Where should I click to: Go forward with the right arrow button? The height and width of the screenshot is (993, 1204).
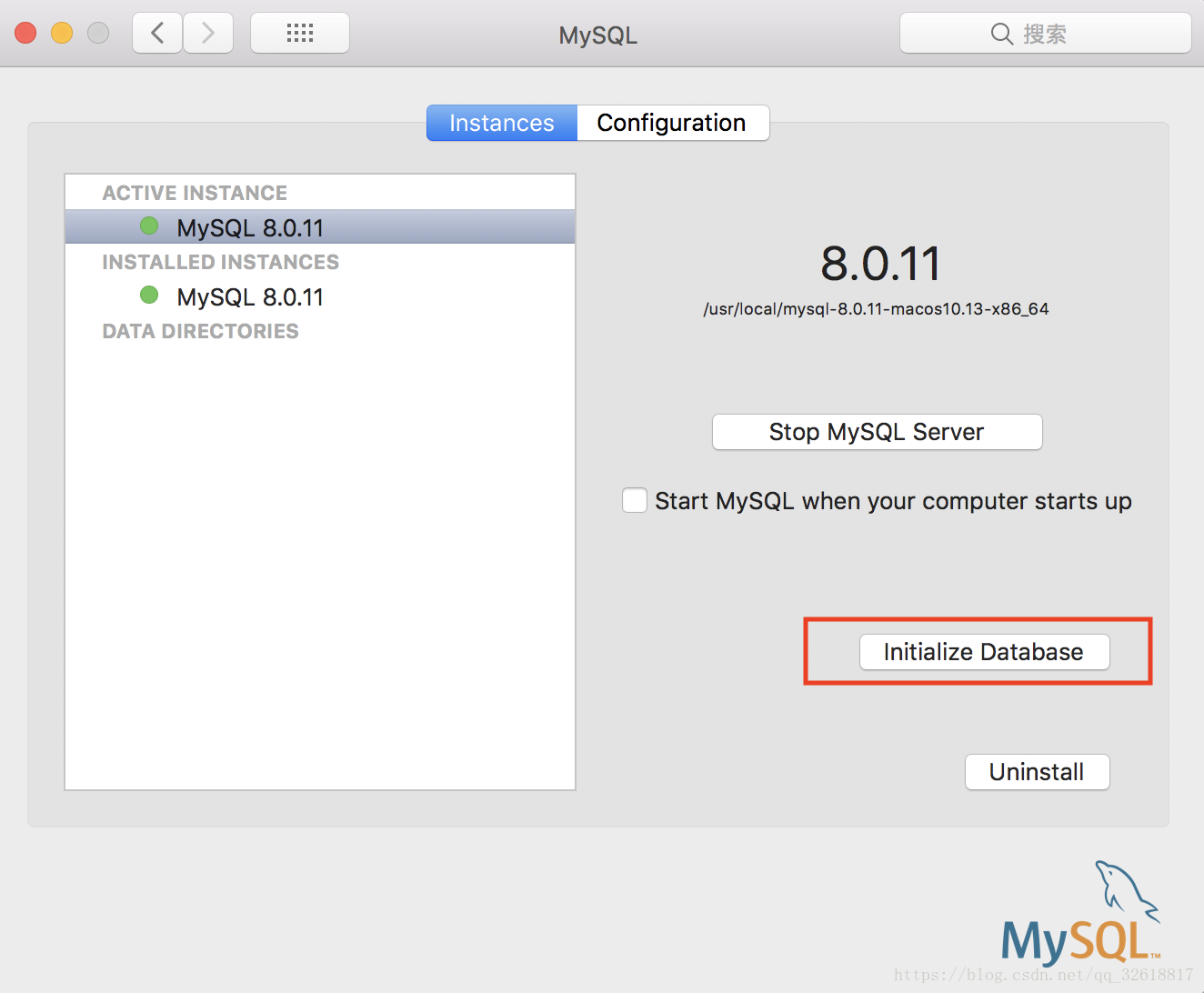[208, 34]
